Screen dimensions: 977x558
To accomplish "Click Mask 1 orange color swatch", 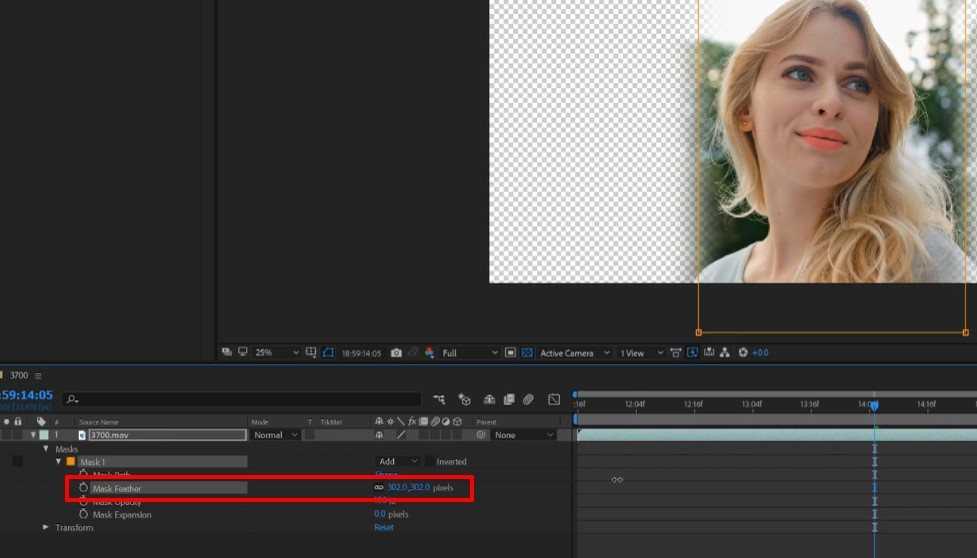I will tap(70, 462).
